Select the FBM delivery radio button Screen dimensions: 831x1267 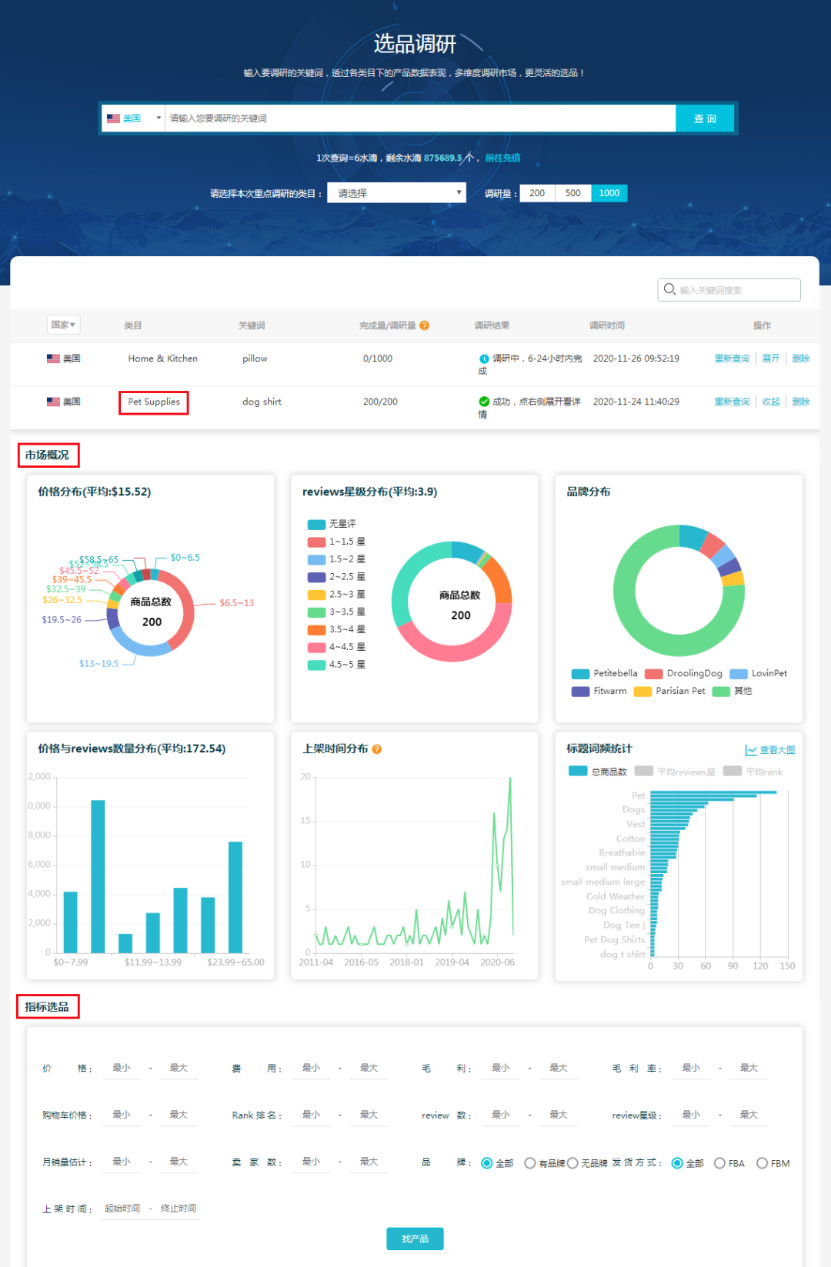762,1163
